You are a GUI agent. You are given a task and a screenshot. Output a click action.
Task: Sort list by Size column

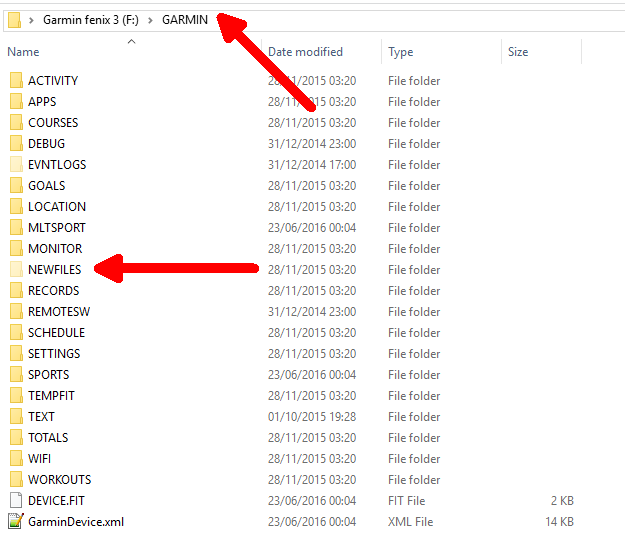pyautogui.click(x=518, y=52)
